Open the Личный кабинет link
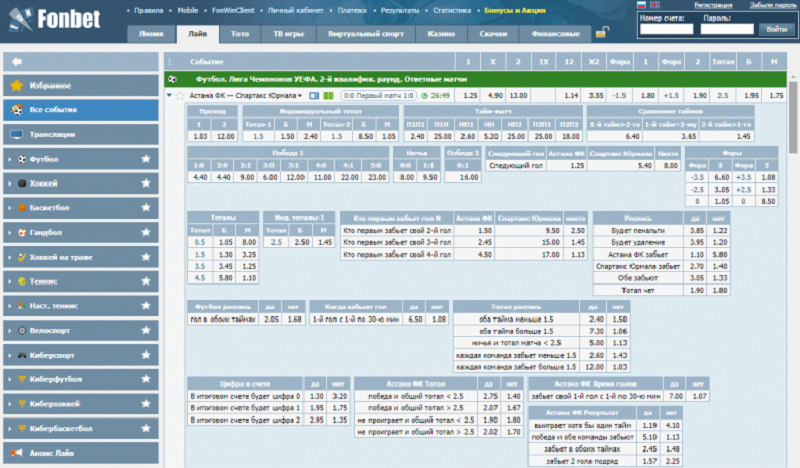800x468 pixels. coord(296,10)
